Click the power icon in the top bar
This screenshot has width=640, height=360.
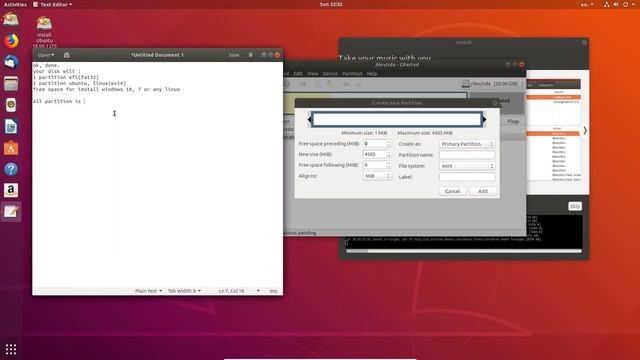[x=625, y=4]
